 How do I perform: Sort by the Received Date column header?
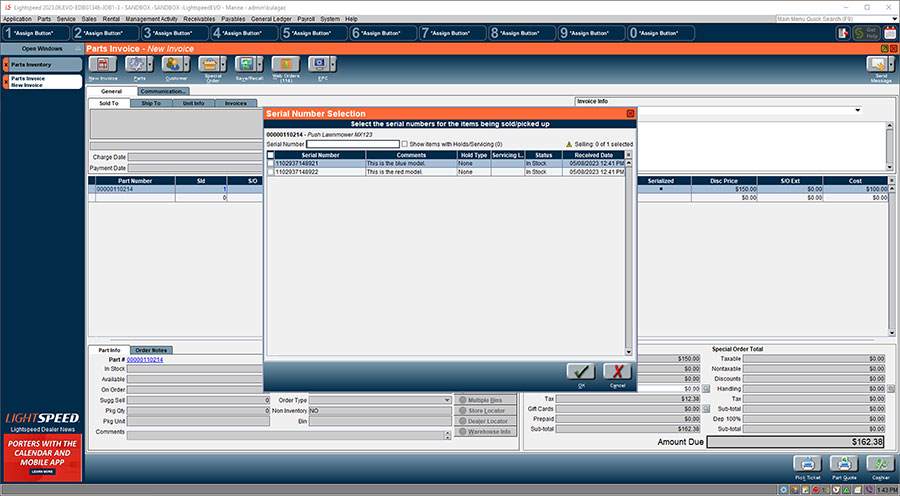point(593,155)
